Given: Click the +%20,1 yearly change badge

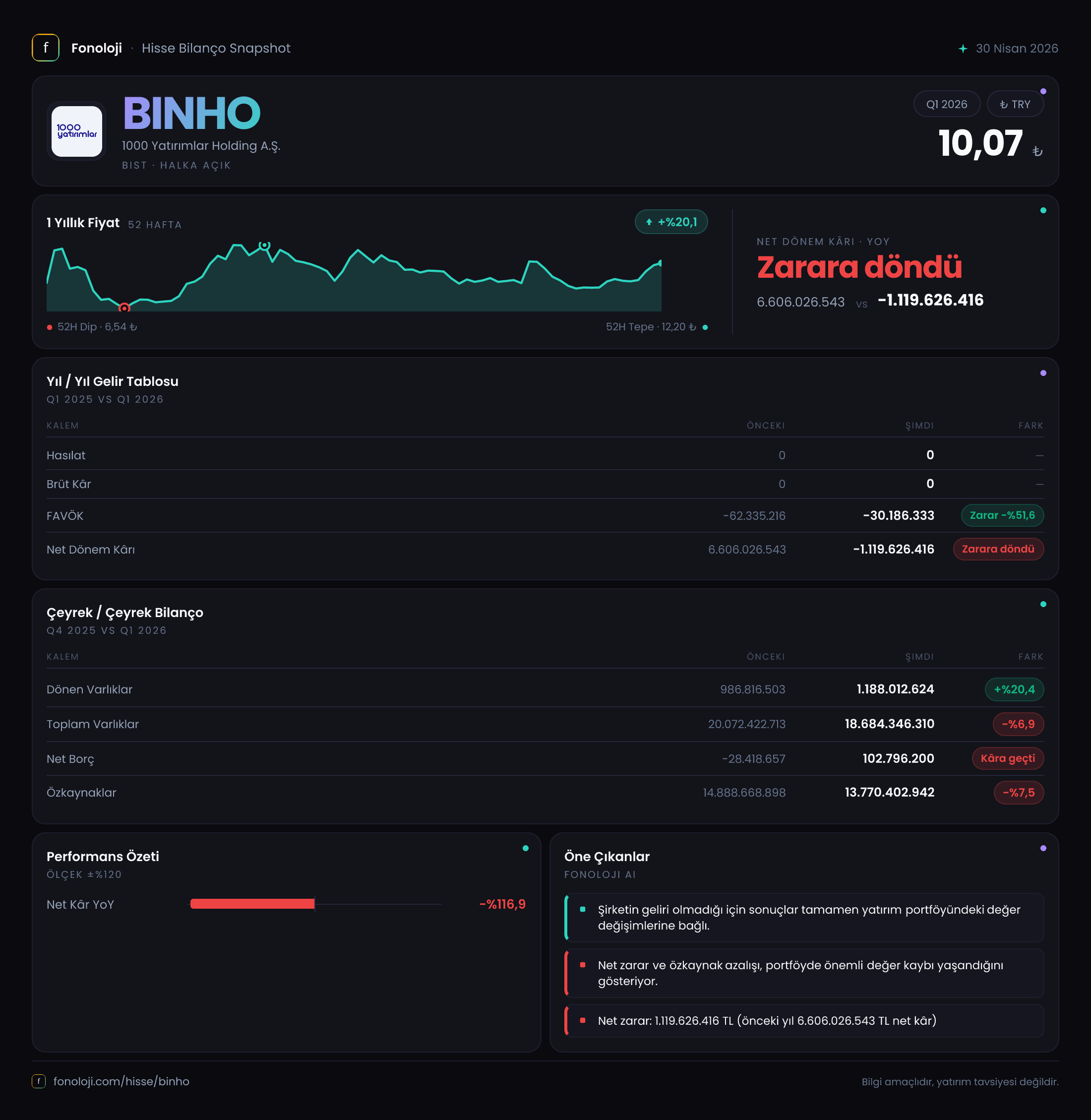Looking at the screenshot, I should (671, 222).
